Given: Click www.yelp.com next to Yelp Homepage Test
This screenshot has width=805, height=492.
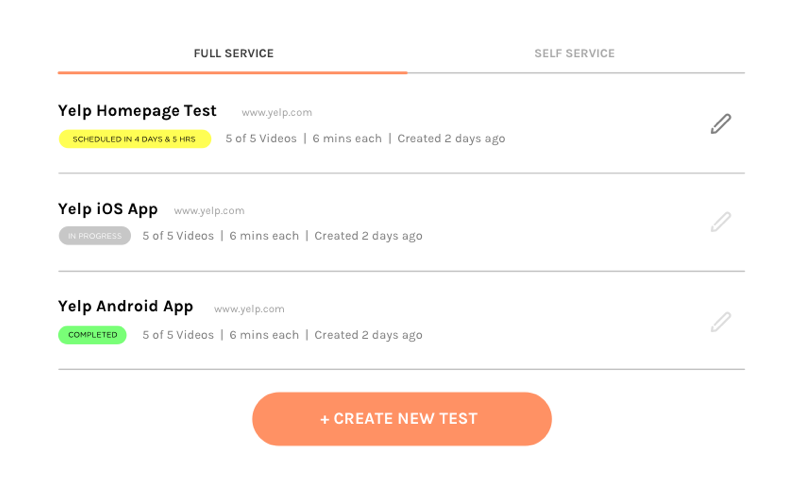Looking at the screenshot, I should (x=277, y=112).
